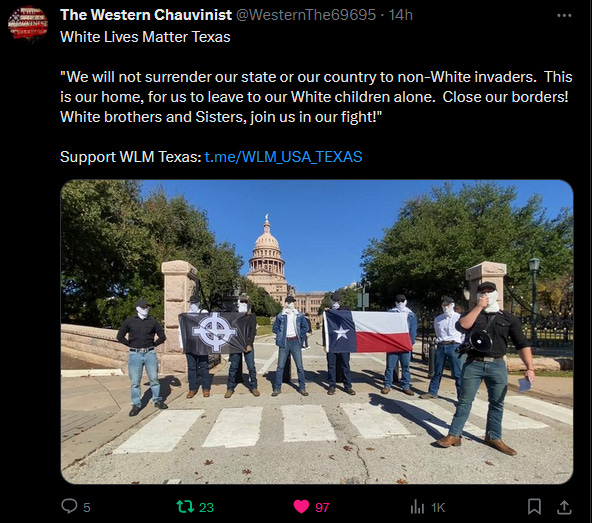This screenshot has height=523, width=592.
Task: Unlike the post via the pink heart
Action: tap(301, 506)
